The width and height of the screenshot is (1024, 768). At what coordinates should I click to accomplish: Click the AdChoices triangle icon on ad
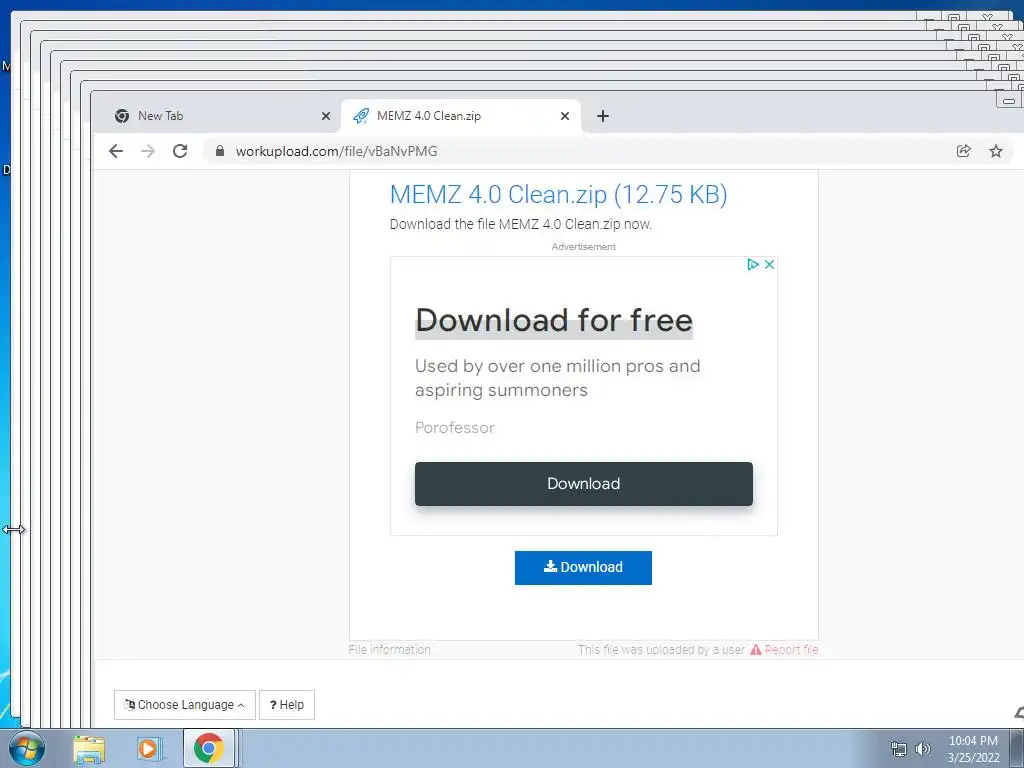(x=753, y=264)
